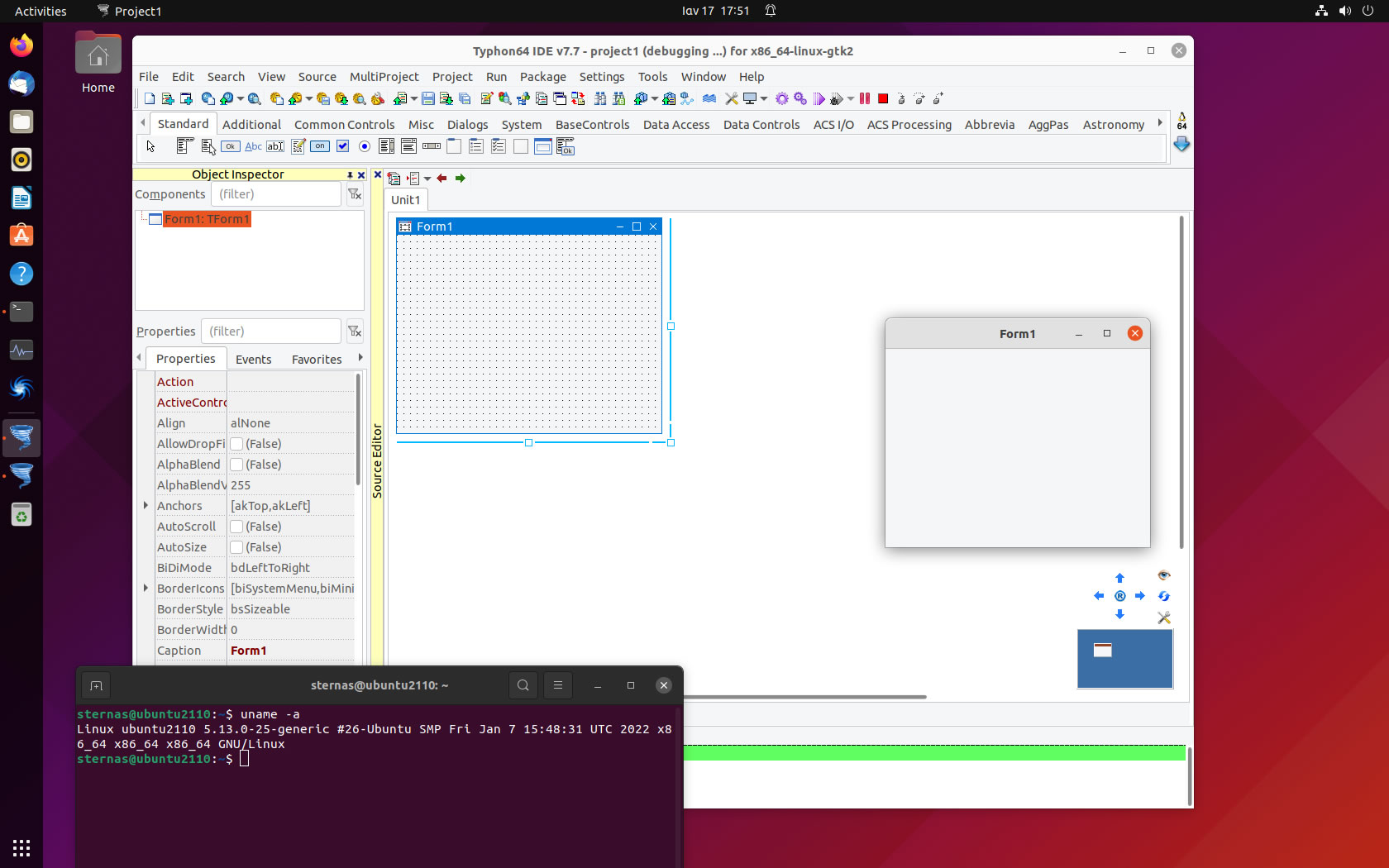Click the pin icon on Object Inspector
Viewport: 1389px width, 868px height.
[x=350, y=174]
